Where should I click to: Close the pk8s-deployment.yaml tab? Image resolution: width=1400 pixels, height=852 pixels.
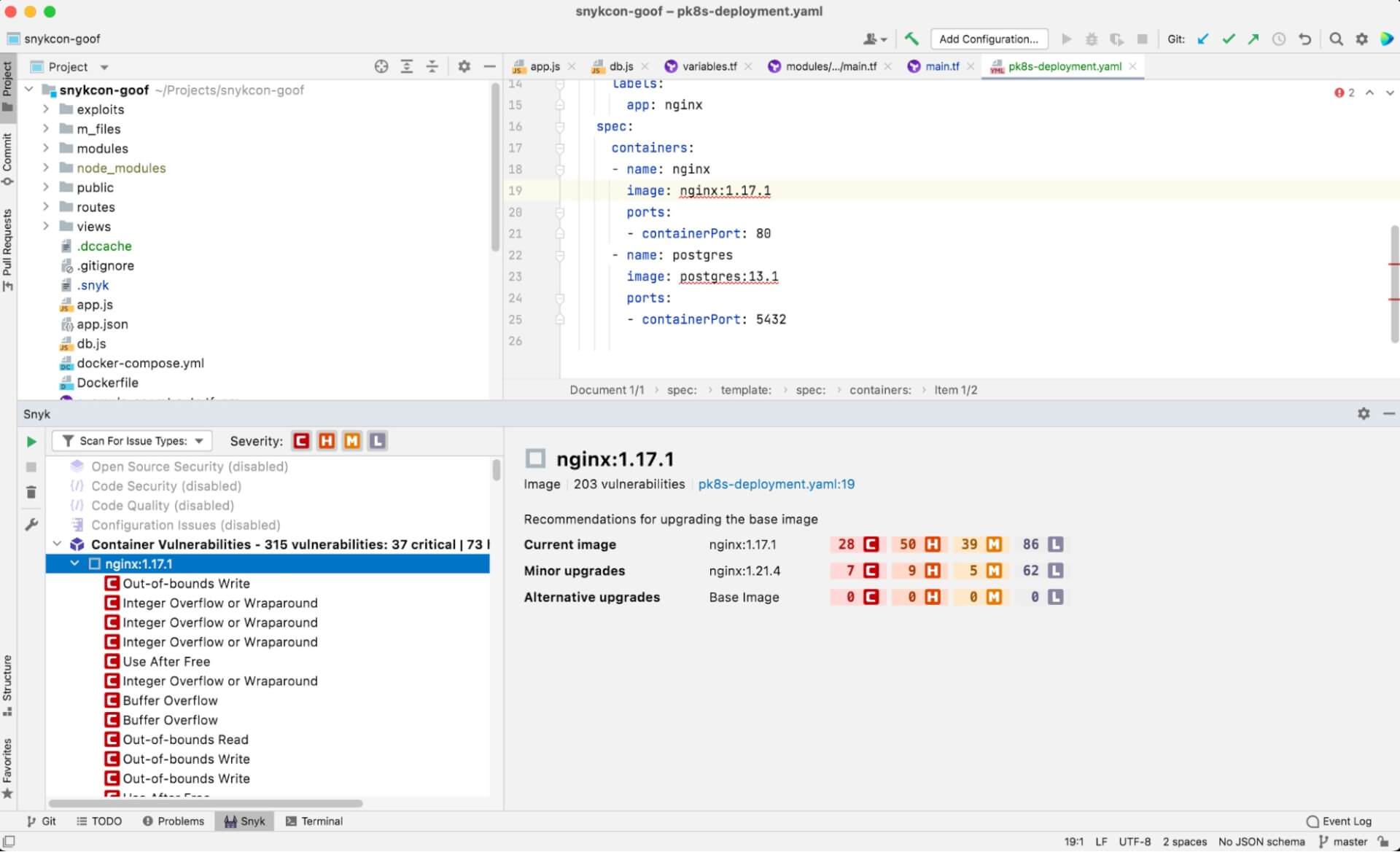click(x=1132, y=67)
